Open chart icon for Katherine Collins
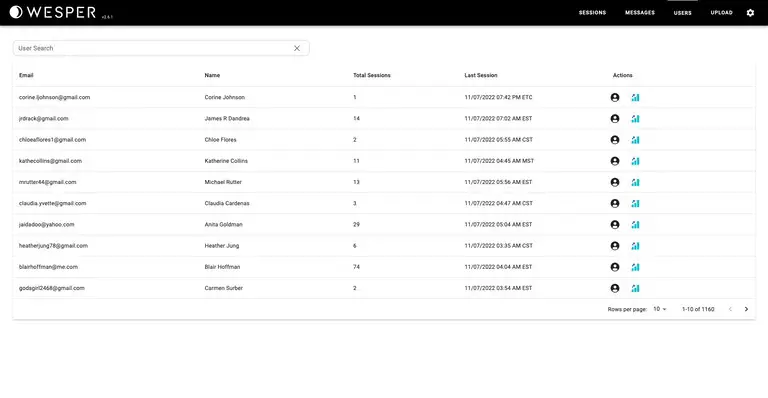The height and width of the screenshot is (398, 768). [x=635, y=161]
